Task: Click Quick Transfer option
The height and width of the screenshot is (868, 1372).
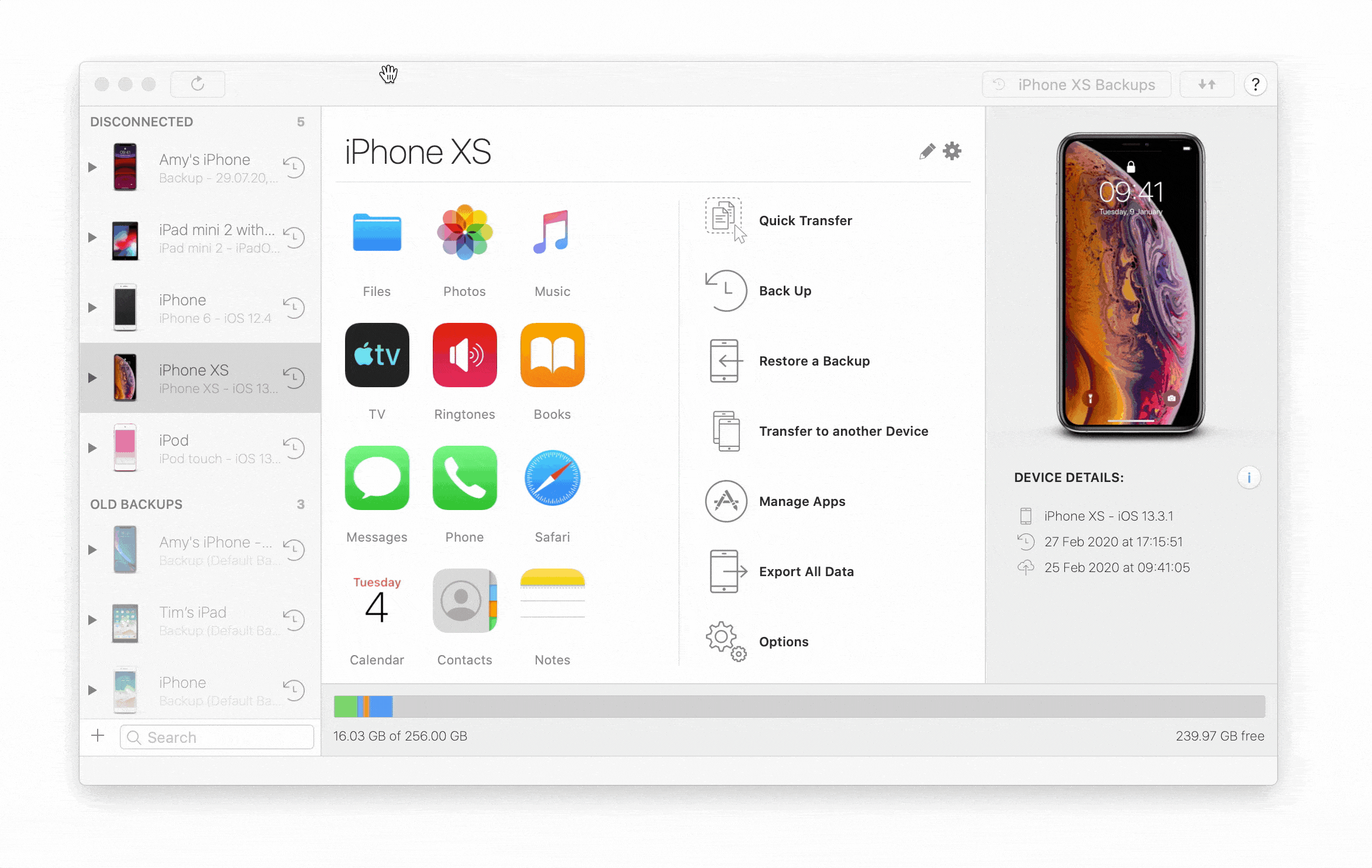Action: (x=805, y=220)
